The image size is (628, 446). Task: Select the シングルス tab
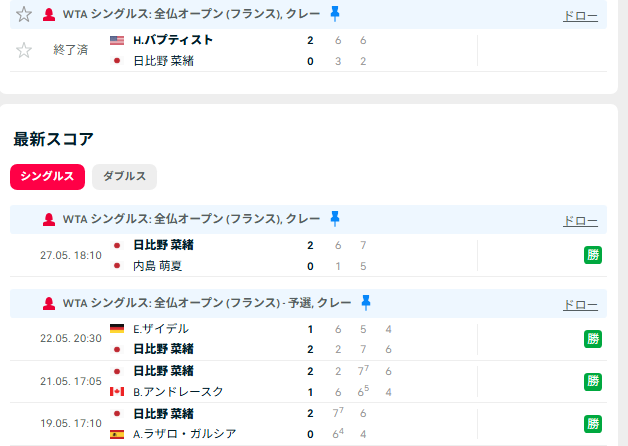pyautogui.click(x=47, y=176)
